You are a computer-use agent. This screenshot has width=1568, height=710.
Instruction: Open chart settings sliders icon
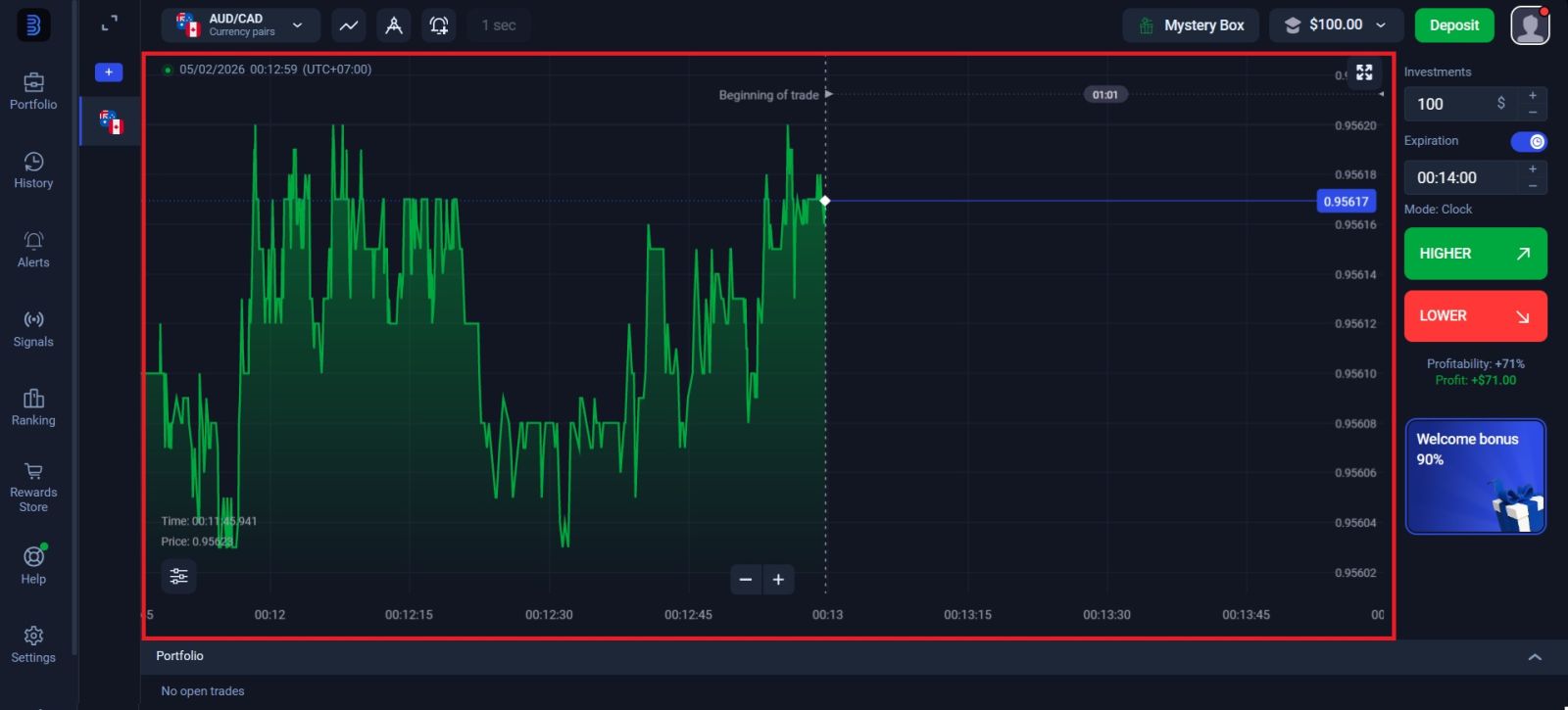(x=178, y=577)
